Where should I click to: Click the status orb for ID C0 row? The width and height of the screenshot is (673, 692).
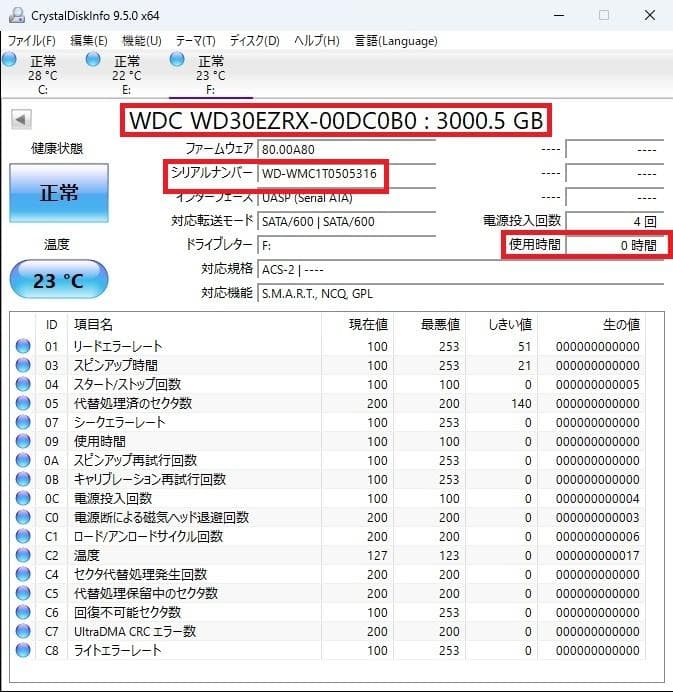[x=23, y=517]
